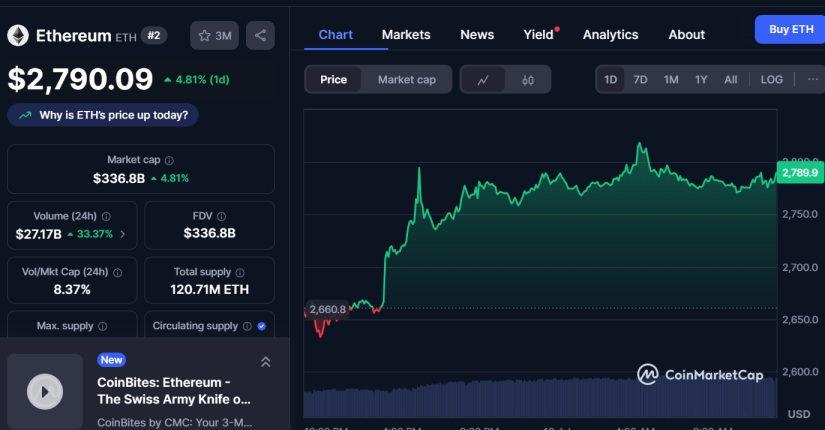This screenshot has height=430, width=825.
Task: Open the CoinBites: Ethereum article title
Action: click(174, 391)
